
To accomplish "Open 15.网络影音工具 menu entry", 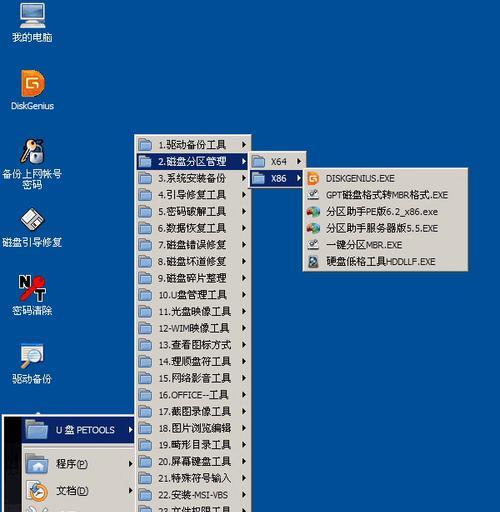I will (192, 378).
